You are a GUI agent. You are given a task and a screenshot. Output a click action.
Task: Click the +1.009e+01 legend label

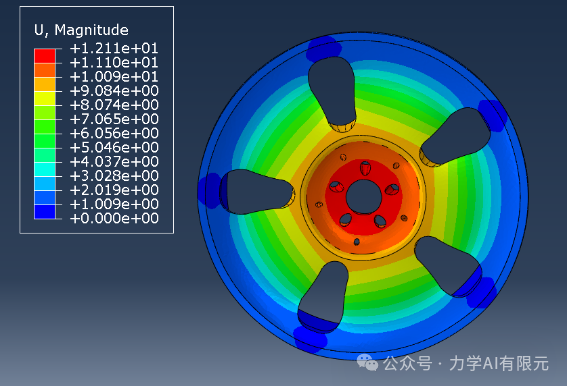pyautogui.click(x=114, y=77)
